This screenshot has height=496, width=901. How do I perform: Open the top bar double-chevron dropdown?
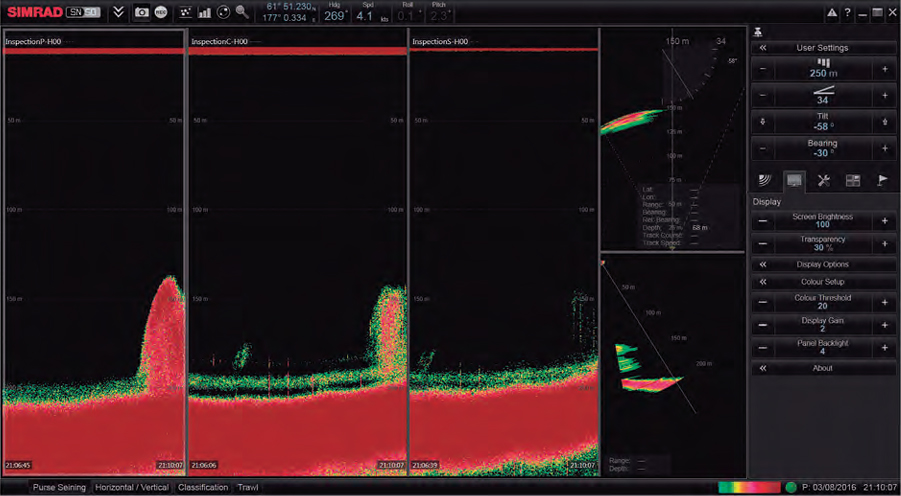click(118, 12)
